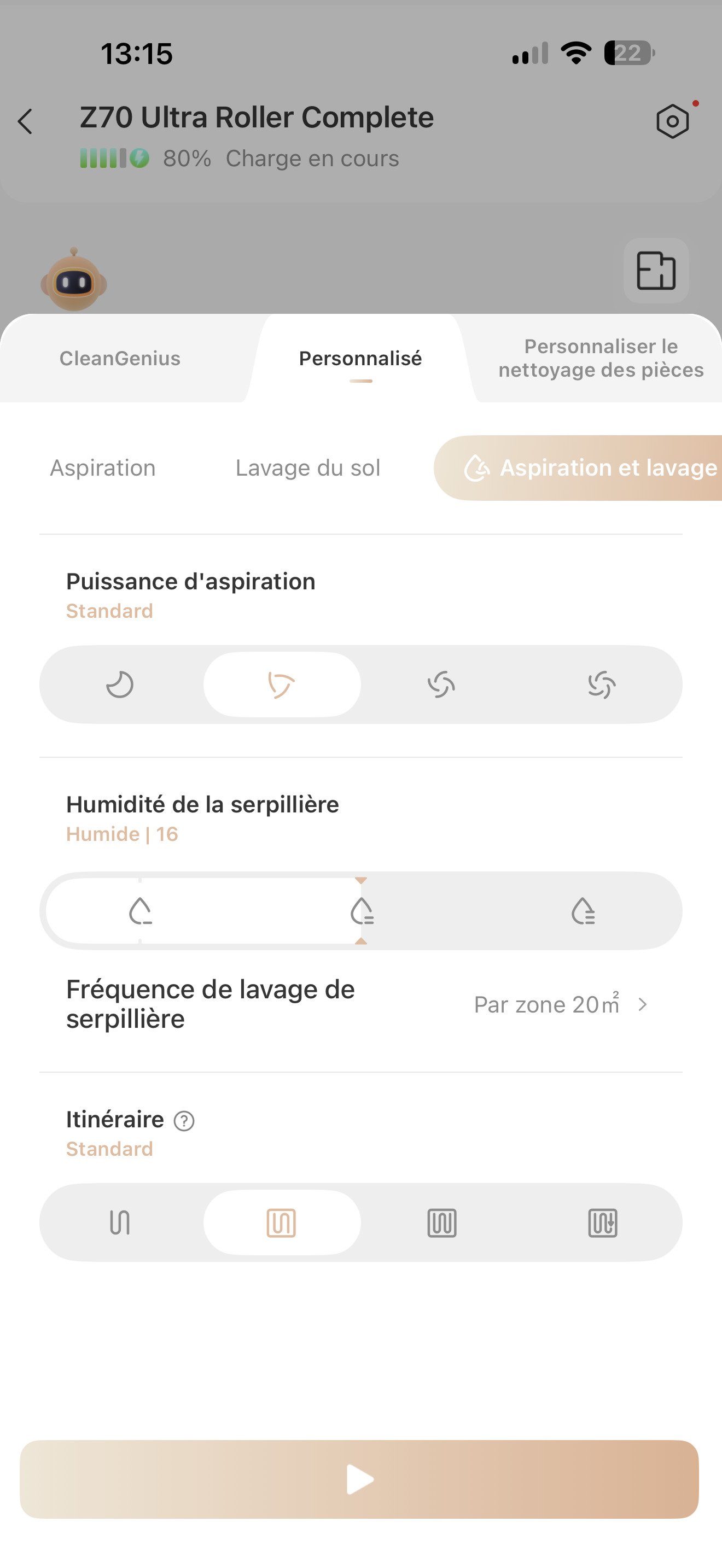Start cleaning with the play button
The width and height of the screenshot is (722, 1568).
(x=359, y=1479)
